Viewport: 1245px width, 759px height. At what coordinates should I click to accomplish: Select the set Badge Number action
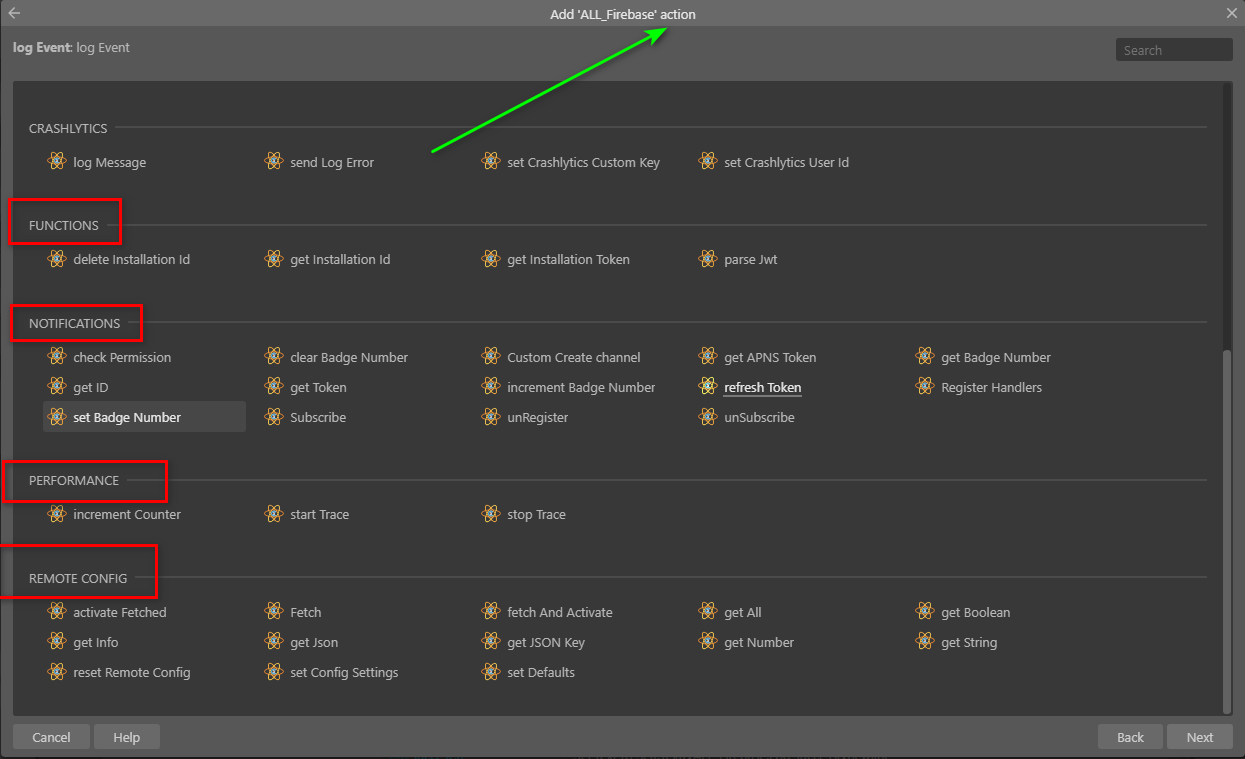coord(127,417)
